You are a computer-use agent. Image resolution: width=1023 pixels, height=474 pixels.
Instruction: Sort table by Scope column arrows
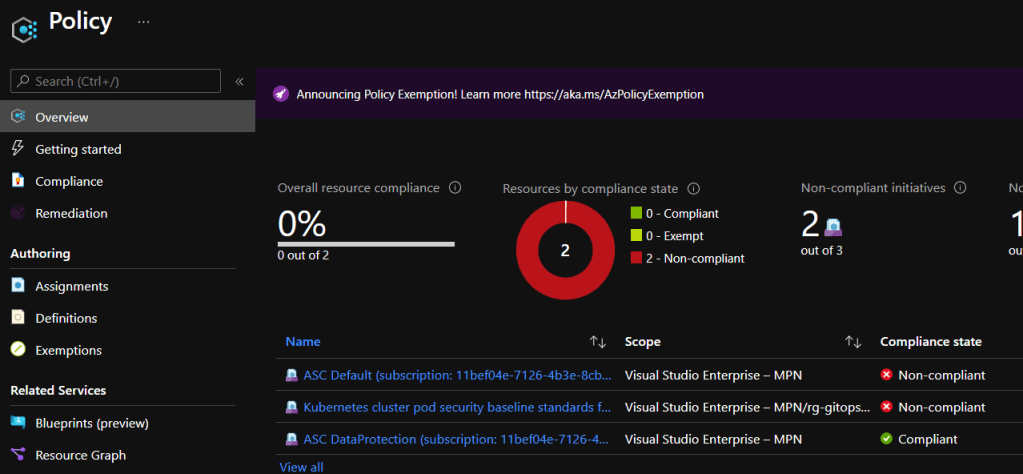tap(853, 342)
